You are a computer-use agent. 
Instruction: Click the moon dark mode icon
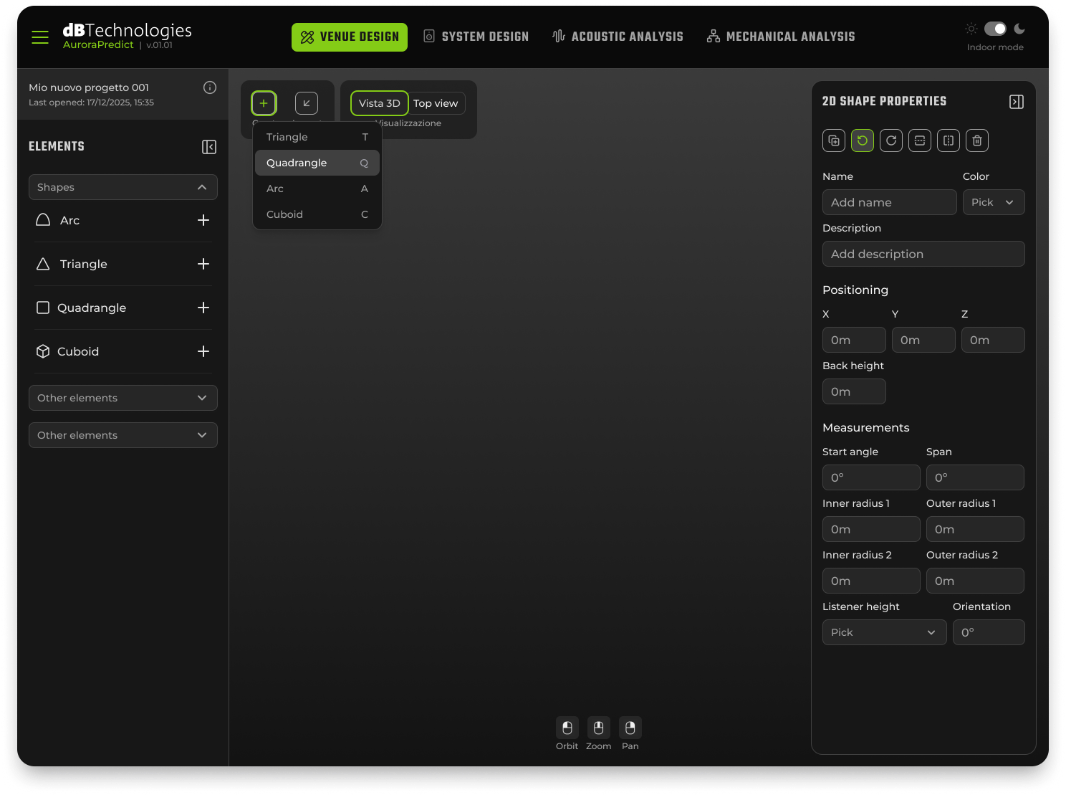pos(1019,29)
